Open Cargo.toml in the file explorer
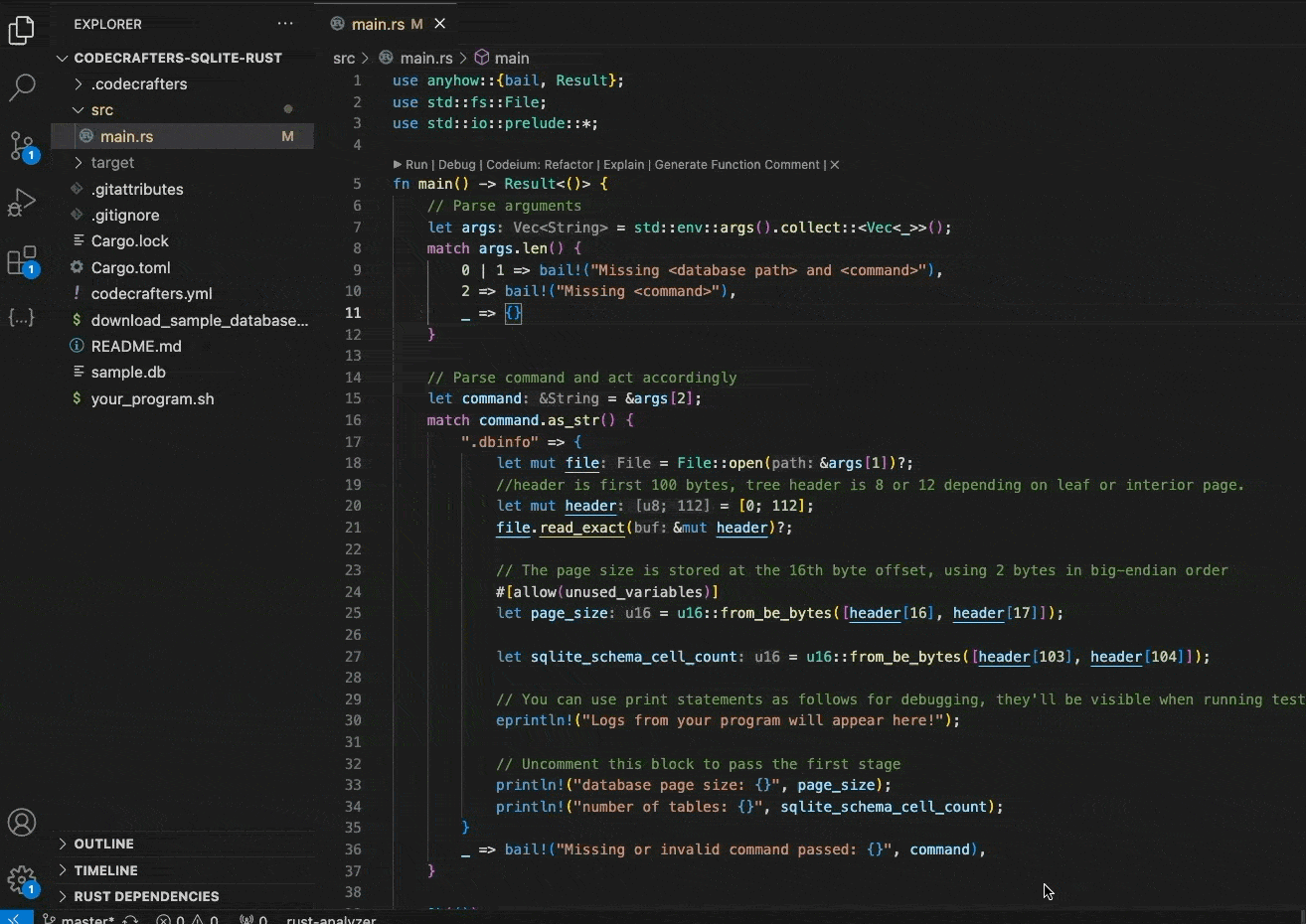Image resolution: width=1306 pixels, height=924 pixels. [x=130, y=268]
